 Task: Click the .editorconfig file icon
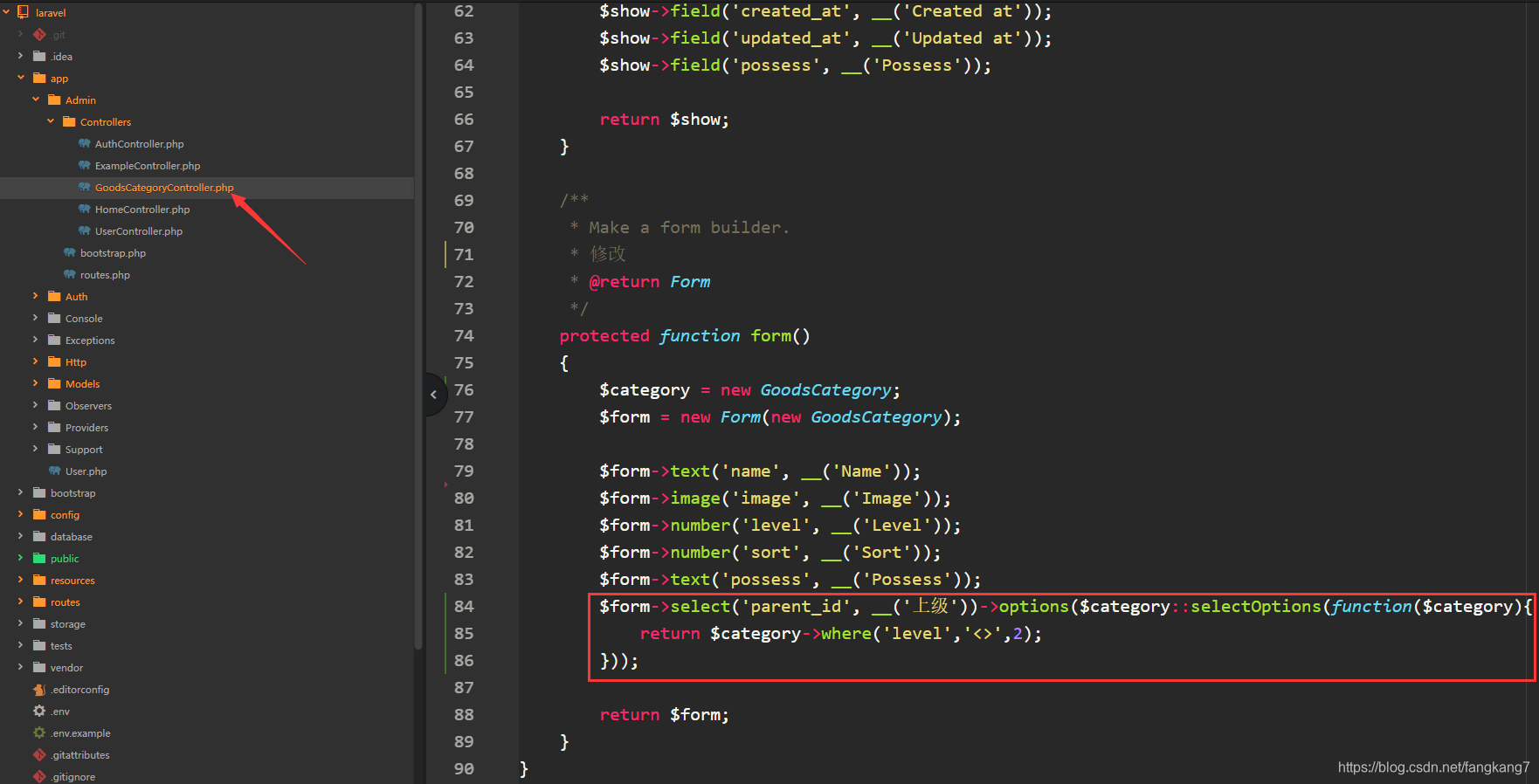tap(39, 689)
